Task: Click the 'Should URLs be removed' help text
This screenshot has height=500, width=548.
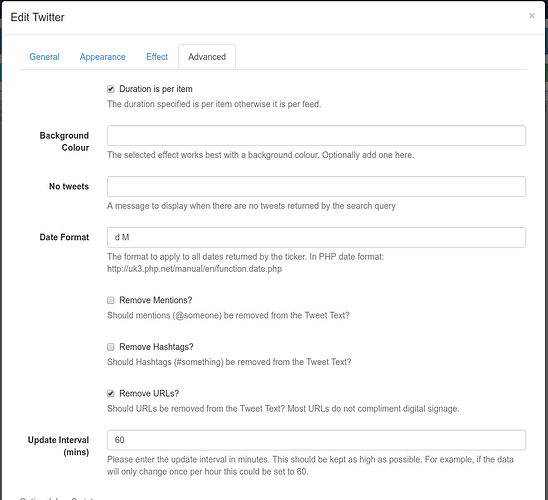Action: (283, 409)
